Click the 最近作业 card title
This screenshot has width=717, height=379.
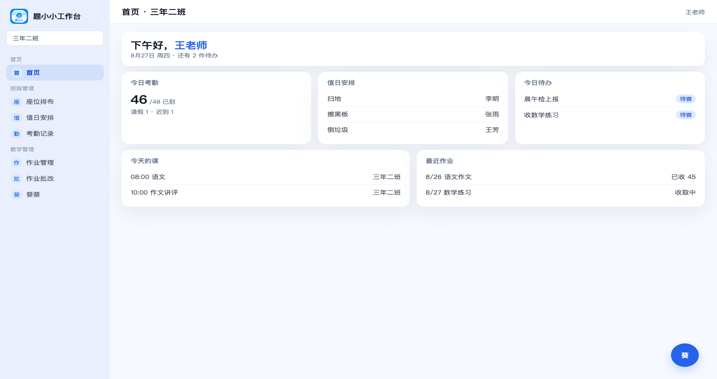click(439, 161)
